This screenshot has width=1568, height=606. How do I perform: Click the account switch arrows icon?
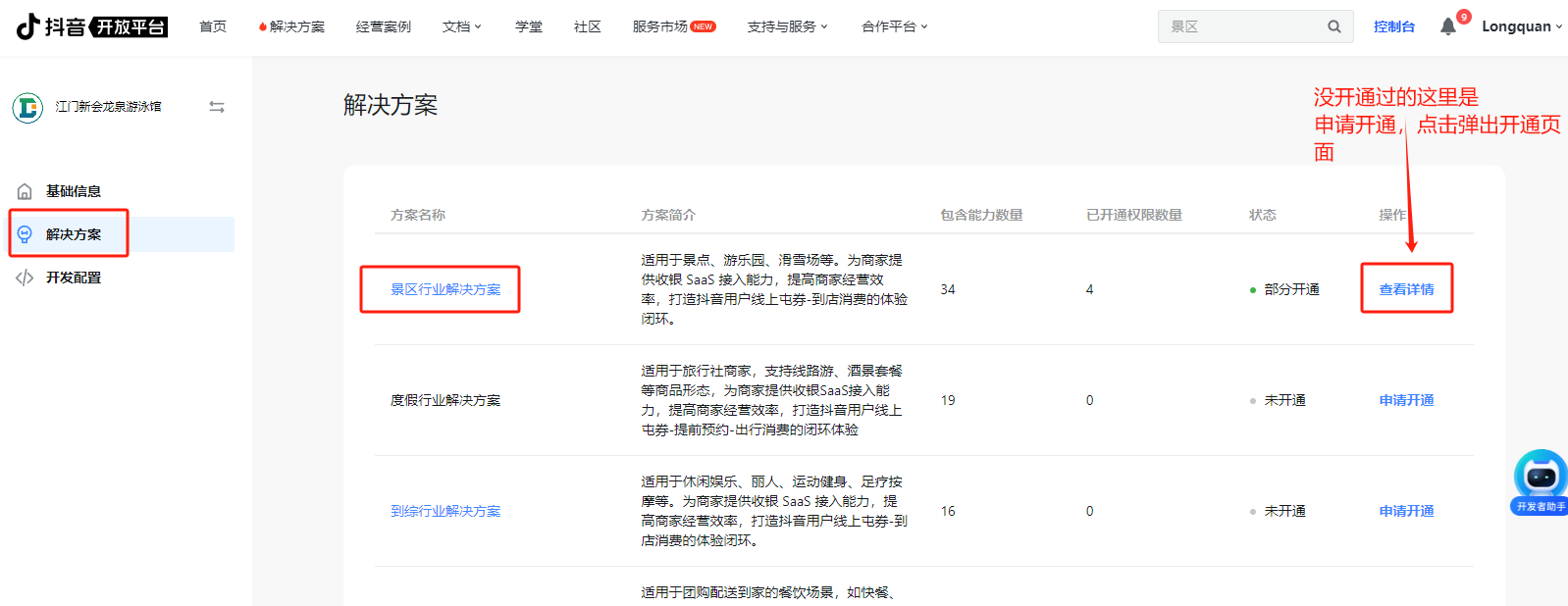click(x=217, y=107)
